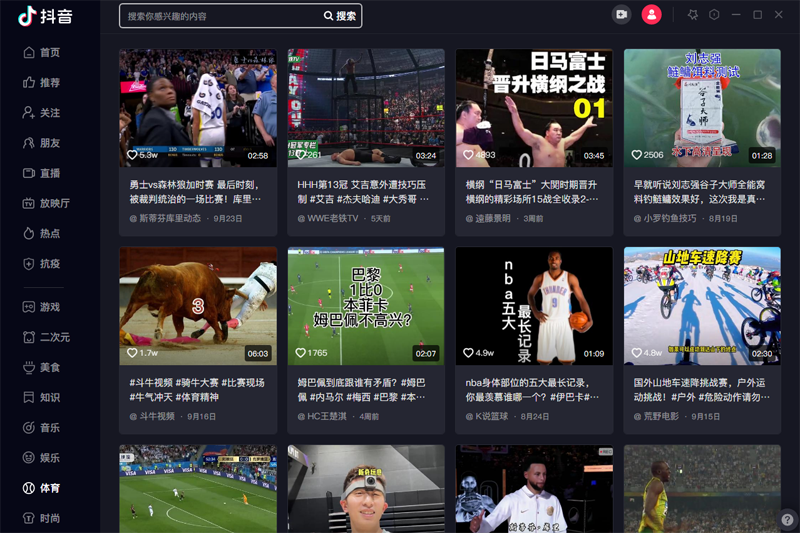This screenshot has width=800, height=533.
Task: Click title text starting '早就听说刘志强谷子大师'
Action: [699, 192]
